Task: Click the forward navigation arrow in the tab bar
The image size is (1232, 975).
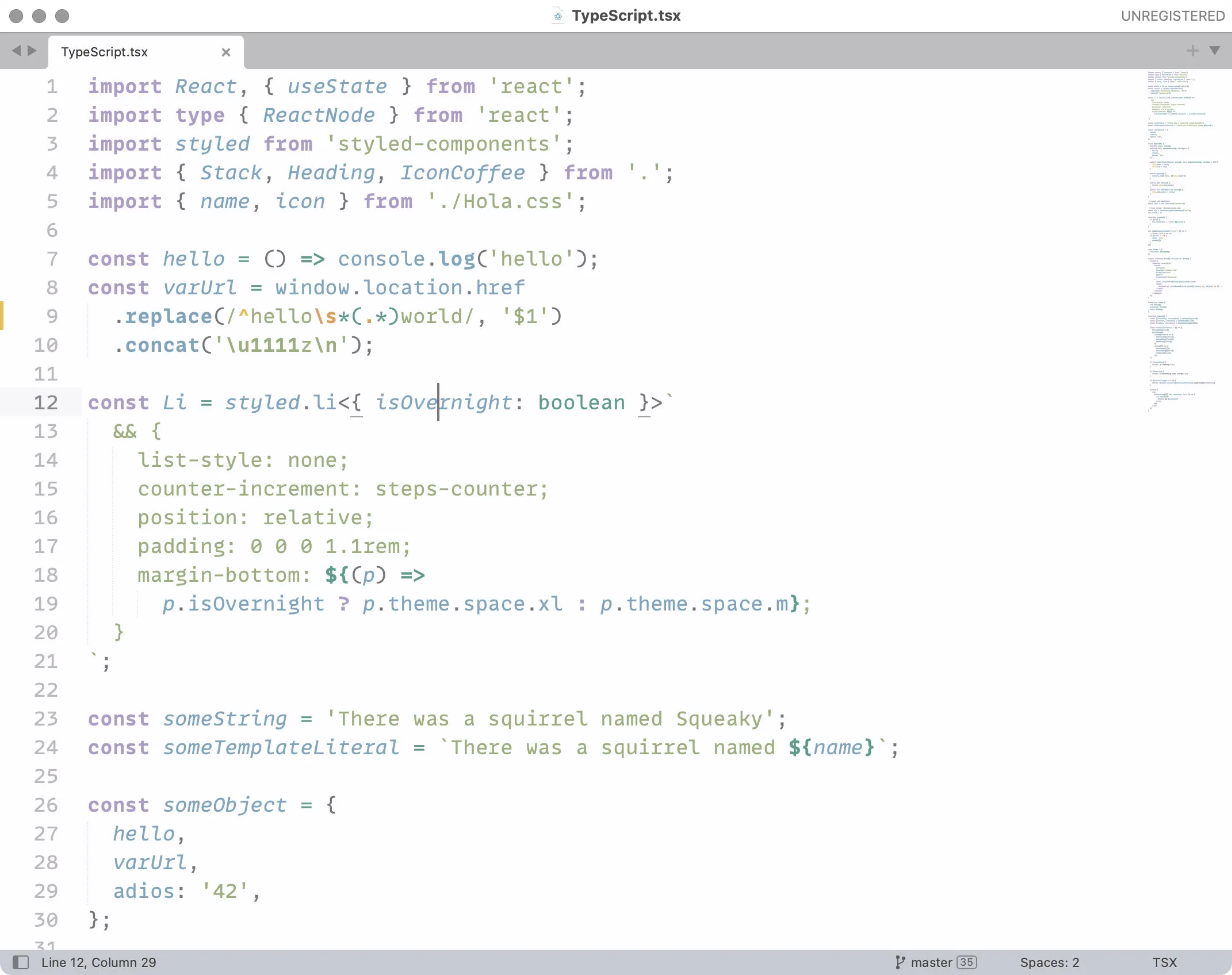Action: click(x=32, y=51)
